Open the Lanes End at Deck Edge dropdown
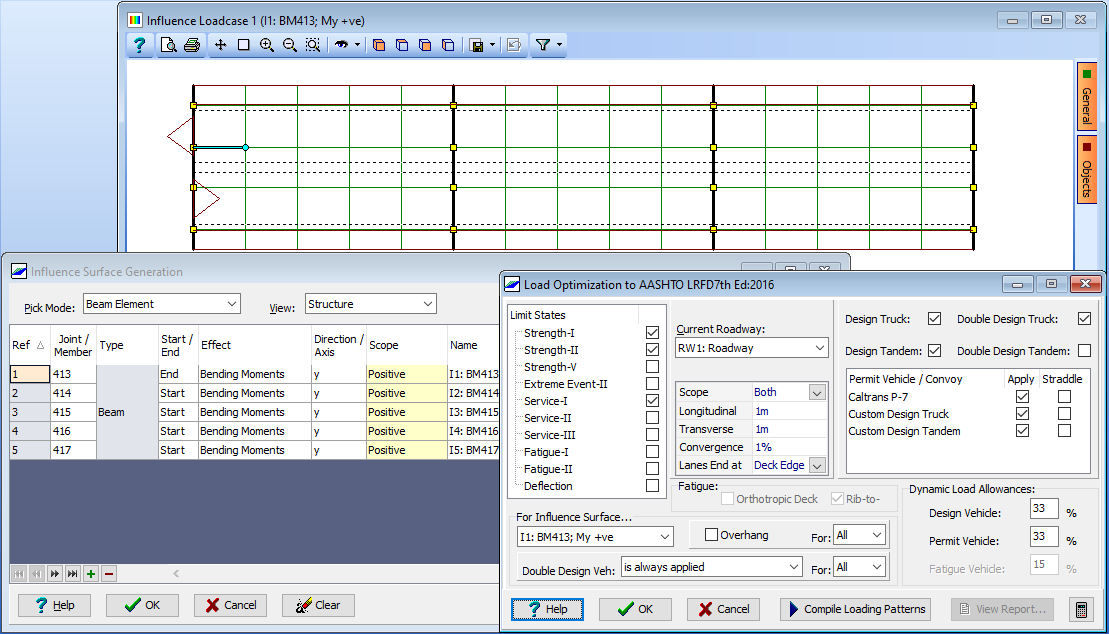Viewport: 1109px width, 634px height. point(817,466)
